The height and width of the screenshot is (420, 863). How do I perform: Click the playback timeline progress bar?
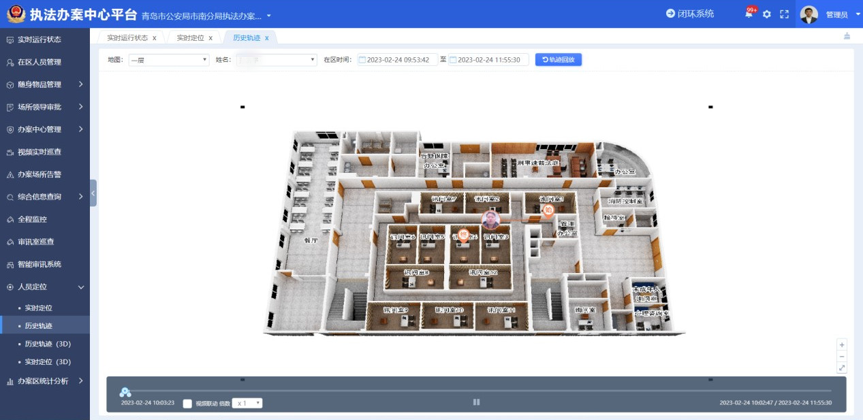476,390
